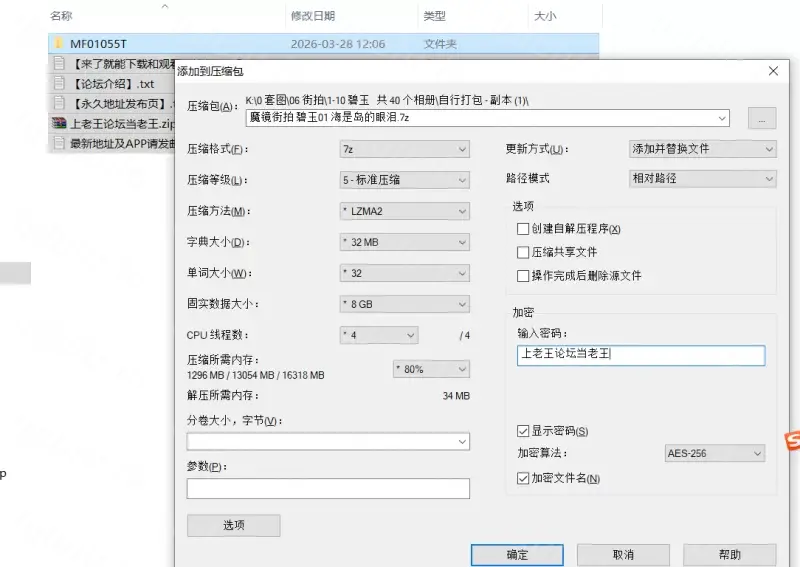Viewport: 800px width, 567px height.
Task: Click the Sogou input method icon
Action: coord(792,441)
